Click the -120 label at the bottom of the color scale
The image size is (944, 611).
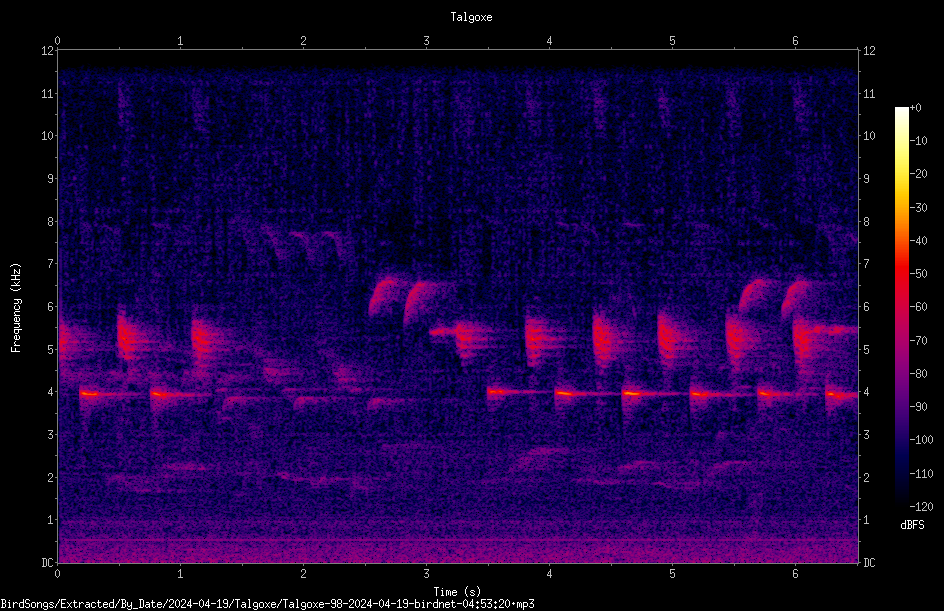[x=921, y=506]
